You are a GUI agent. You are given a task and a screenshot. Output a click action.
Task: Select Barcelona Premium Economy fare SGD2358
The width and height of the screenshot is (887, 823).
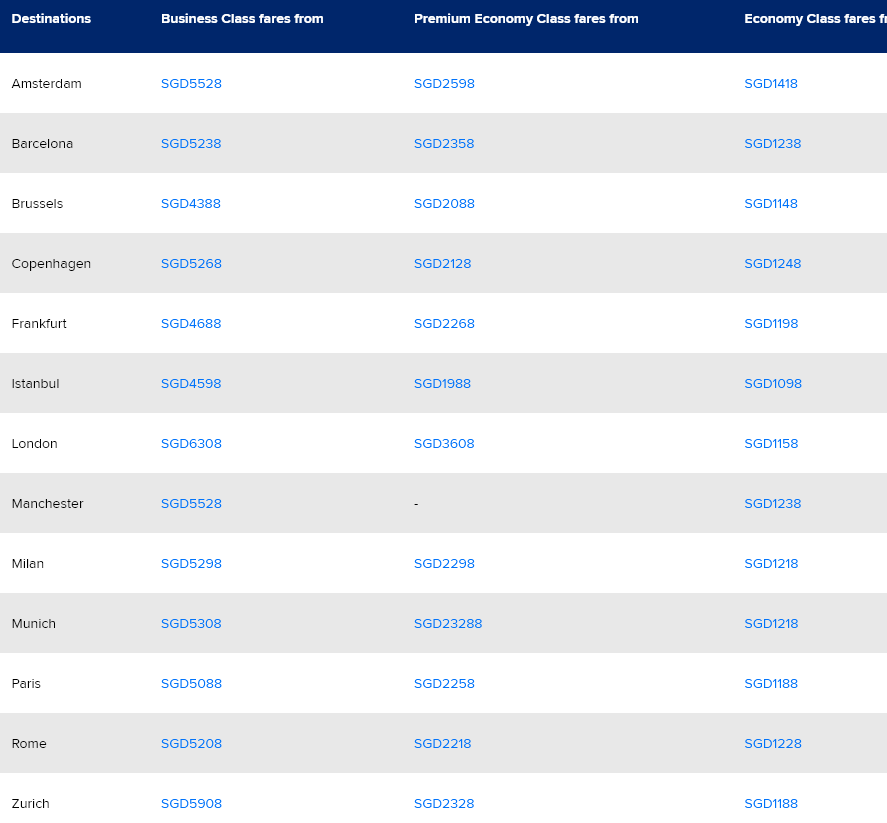coord(444,144)
